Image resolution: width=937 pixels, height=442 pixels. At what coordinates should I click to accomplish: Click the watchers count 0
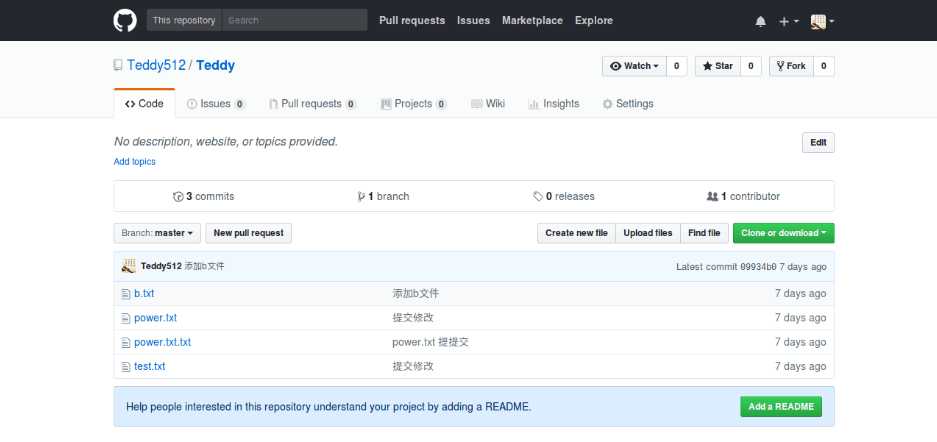pyautogui.click(x=676, y=66)
